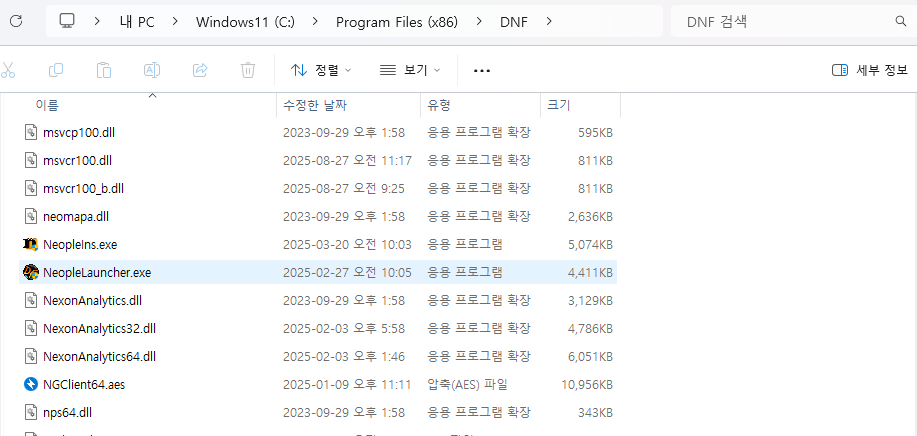
Task: Click the NexonAnalytics64.dll file icon
Action: (30, 357)
